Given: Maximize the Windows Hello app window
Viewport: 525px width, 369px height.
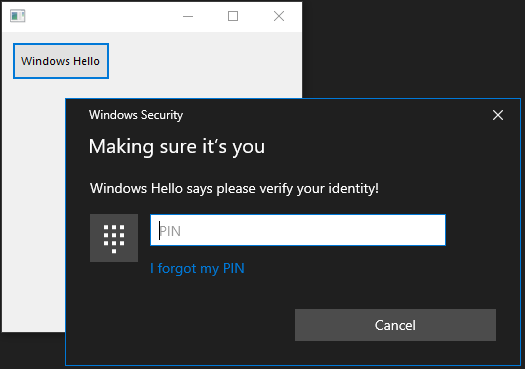Looking at the screenshot, I should [x=233, y=16].
